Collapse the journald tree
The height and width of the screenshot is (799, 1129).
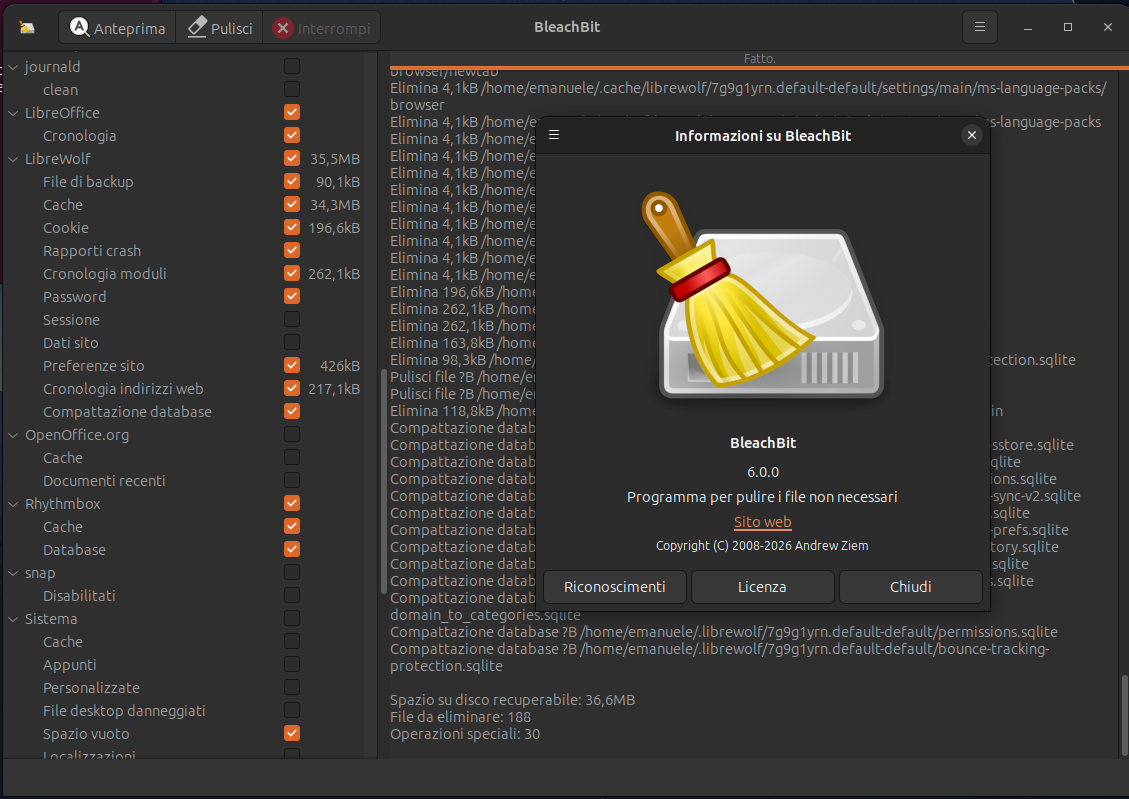coord(12,66)
